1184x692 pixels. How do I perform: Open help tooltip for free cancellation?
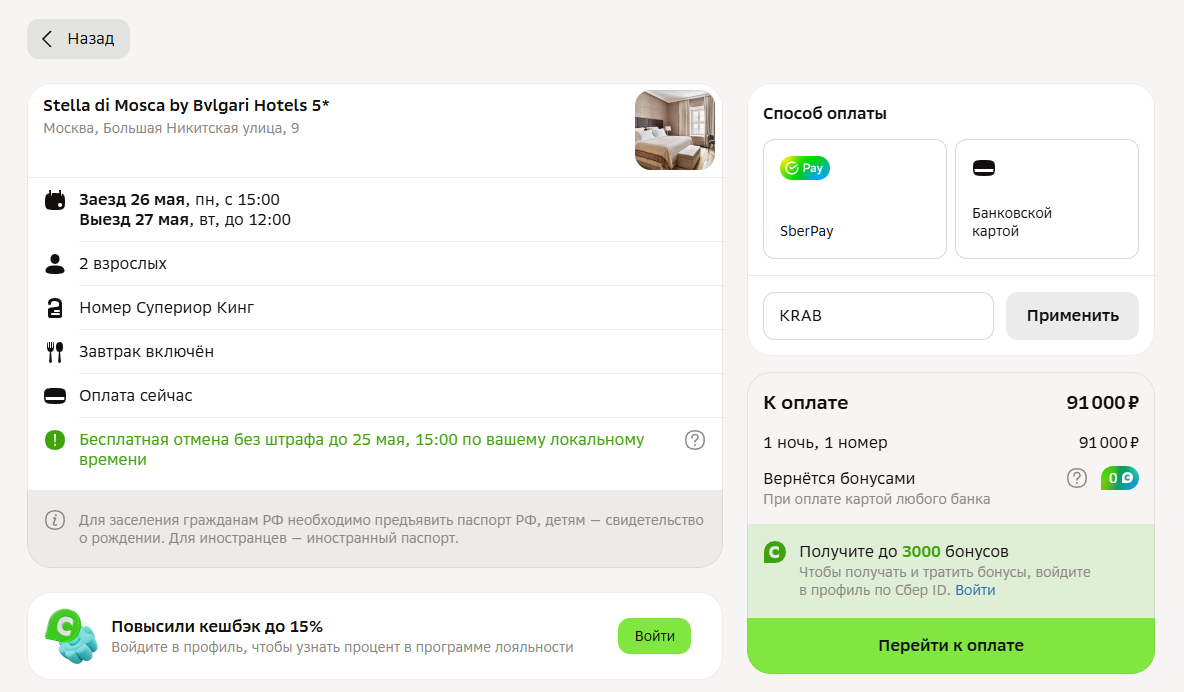coord(695,440)
